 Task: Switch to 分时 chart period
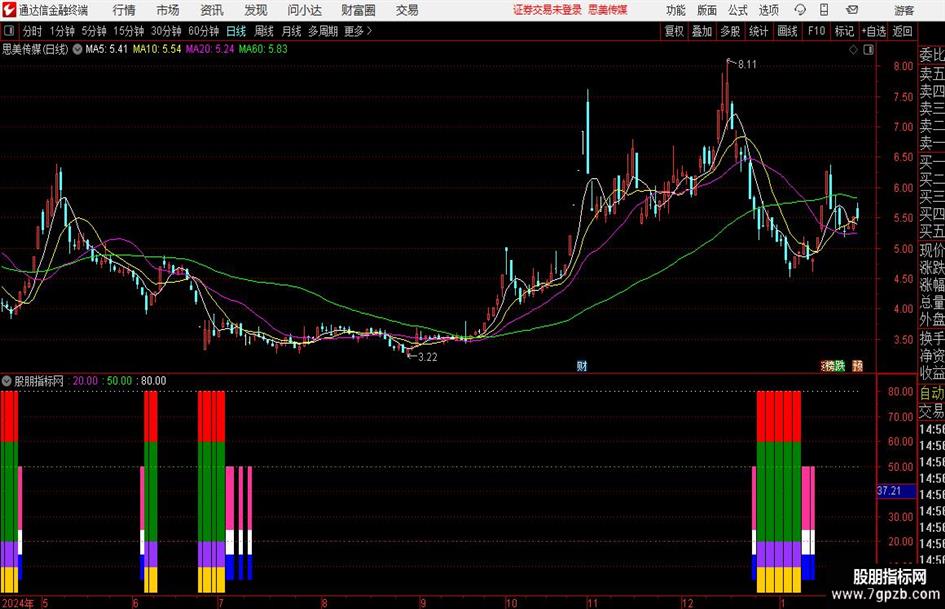click(33, 31)
